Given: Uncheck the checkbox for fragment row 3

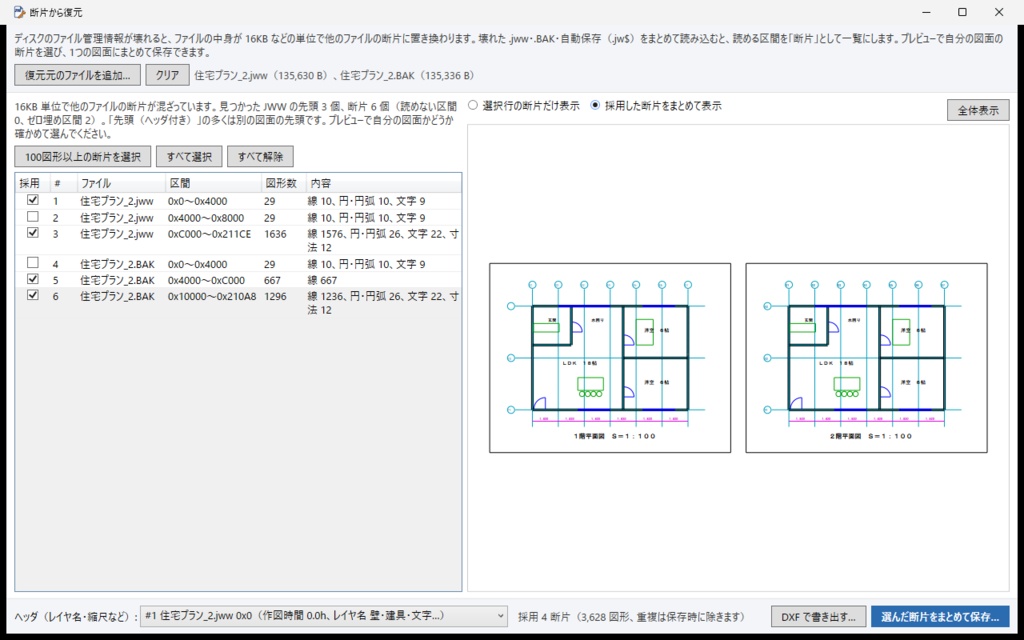Looking at the screenshot, I should [33, 232].
